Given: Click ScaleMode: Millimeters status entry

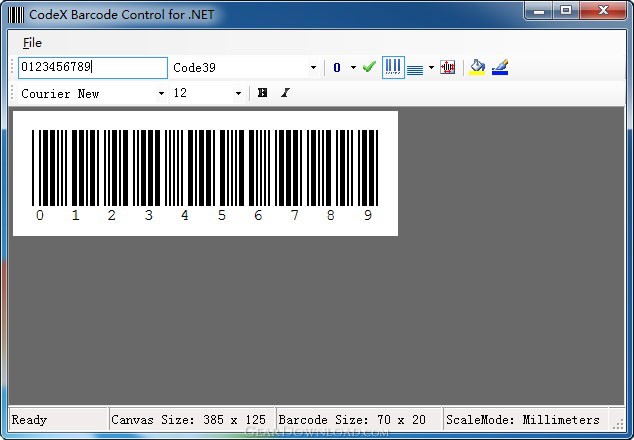Looking at the screenshot, I should (x=523, y=420).
